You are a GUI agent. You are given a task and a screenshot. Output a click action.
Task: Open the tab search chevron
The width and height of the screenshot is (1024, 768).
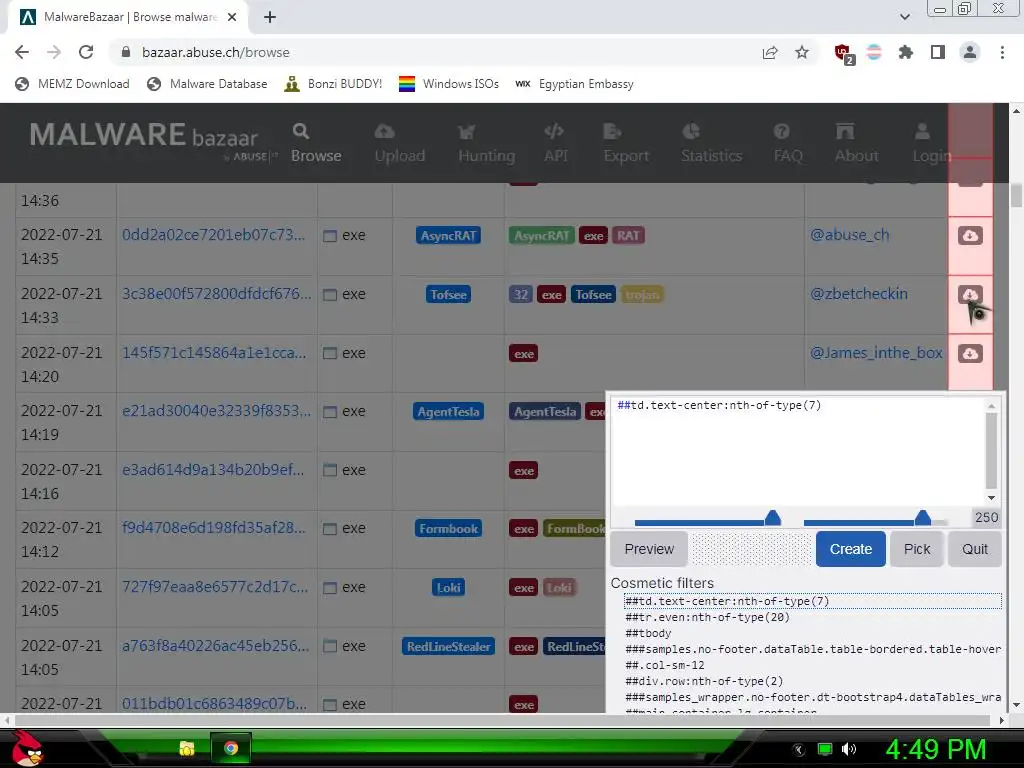pos(904,17)
